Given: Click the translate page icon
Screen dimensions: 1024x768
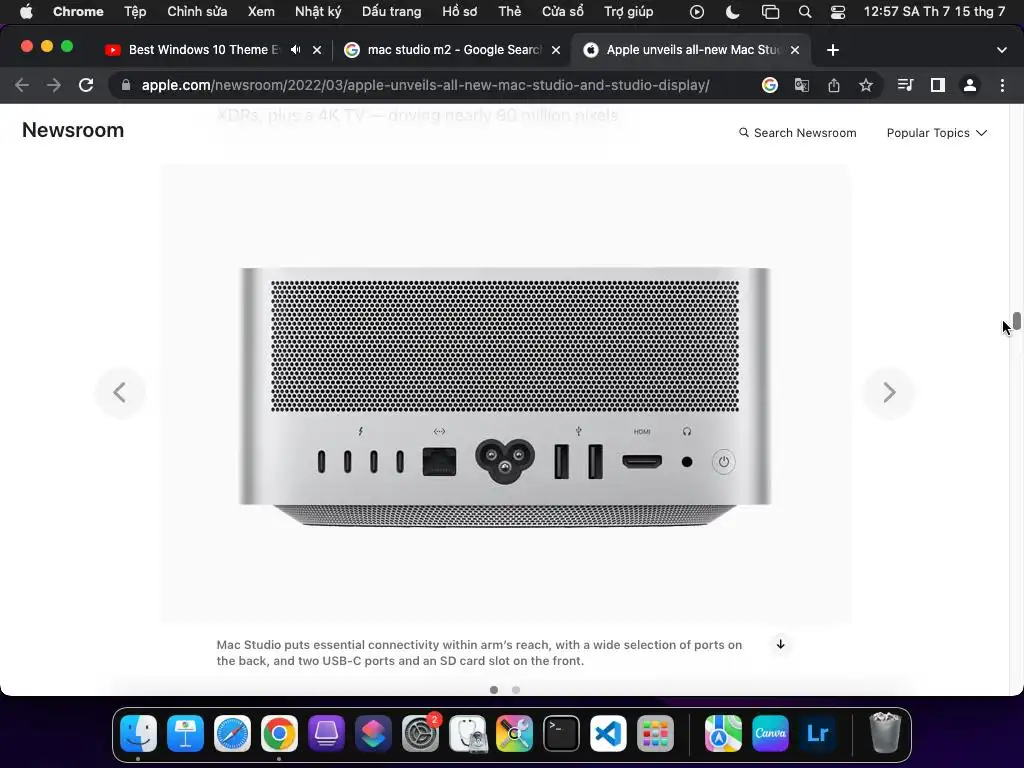Looking at the screenshot, I should click(x=802, y=85).
